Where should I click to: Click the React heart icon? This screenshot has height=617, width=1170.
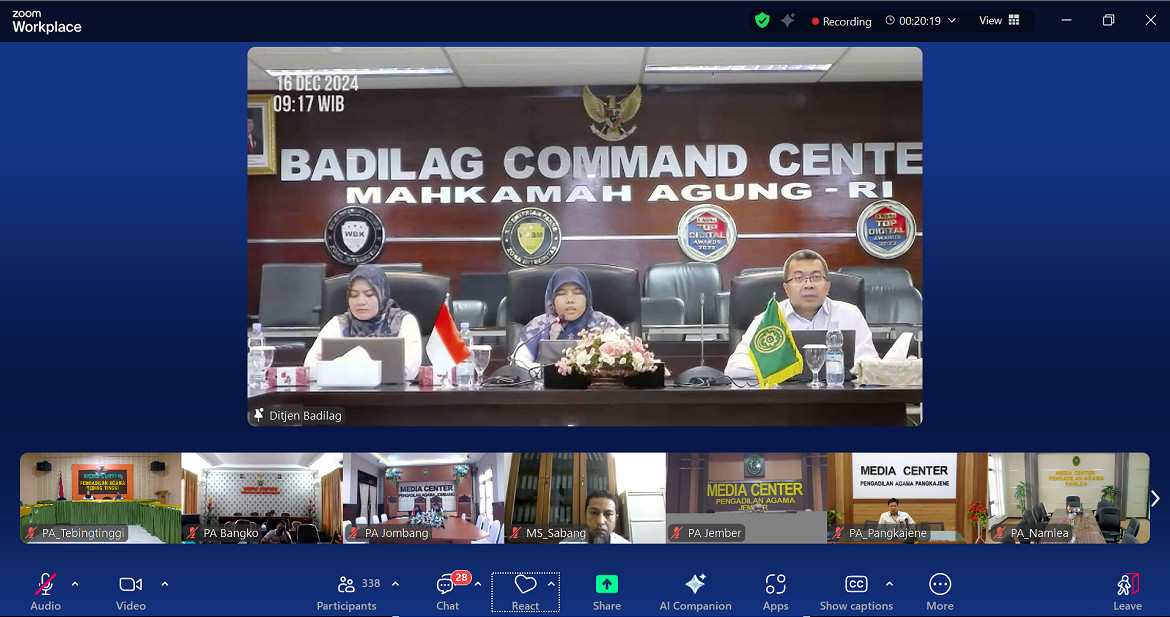[x=525, y=585]
